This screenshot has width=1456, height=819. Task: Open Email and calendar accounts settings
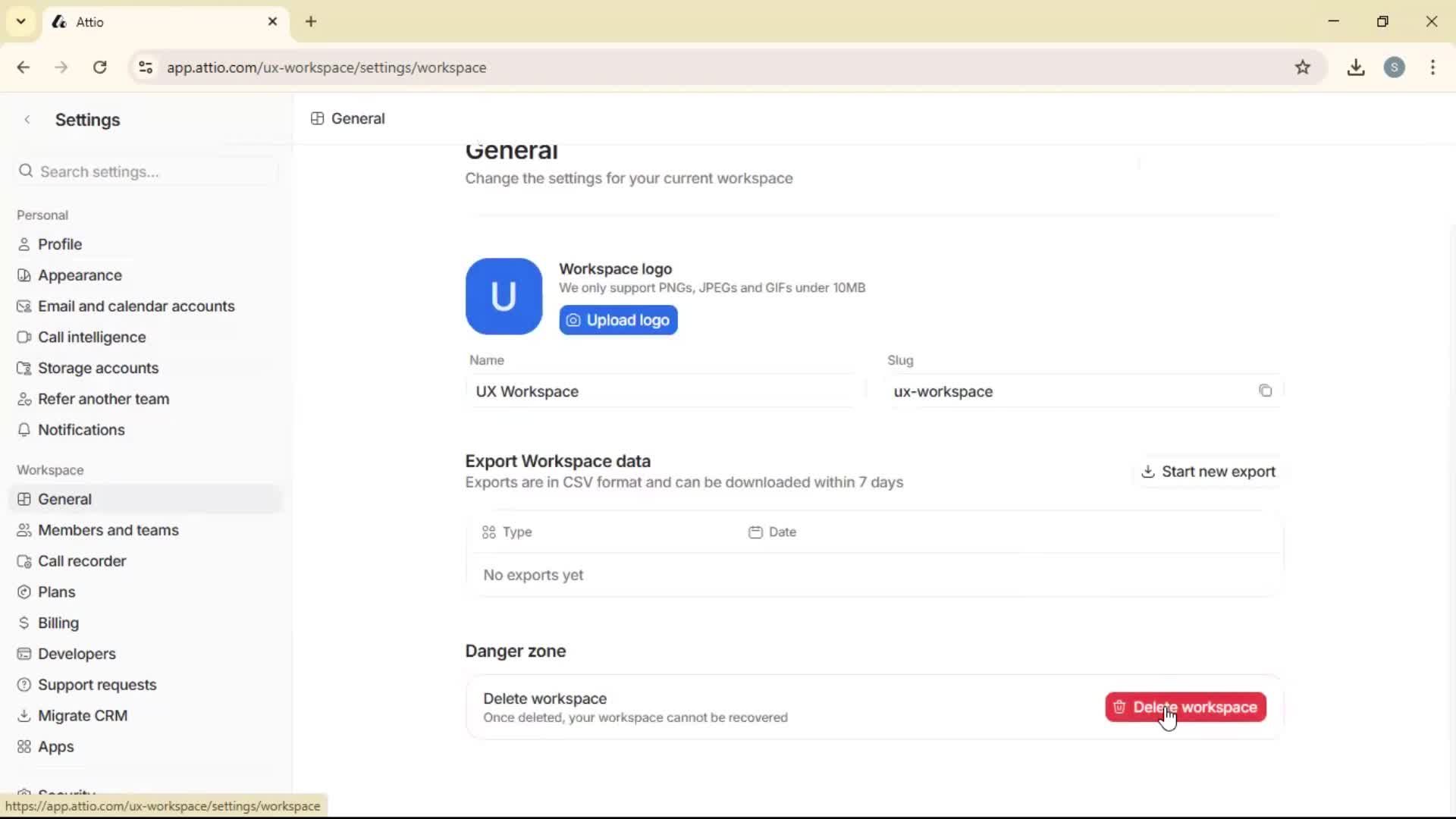coord(136,306)
